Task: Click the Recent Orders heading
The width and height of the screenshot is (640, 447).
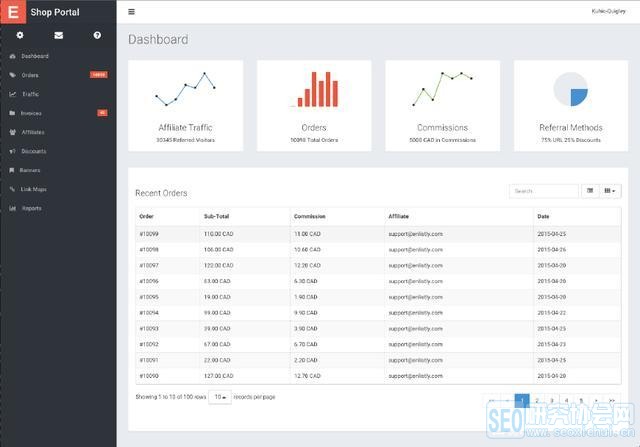Action: pos(161,193)
